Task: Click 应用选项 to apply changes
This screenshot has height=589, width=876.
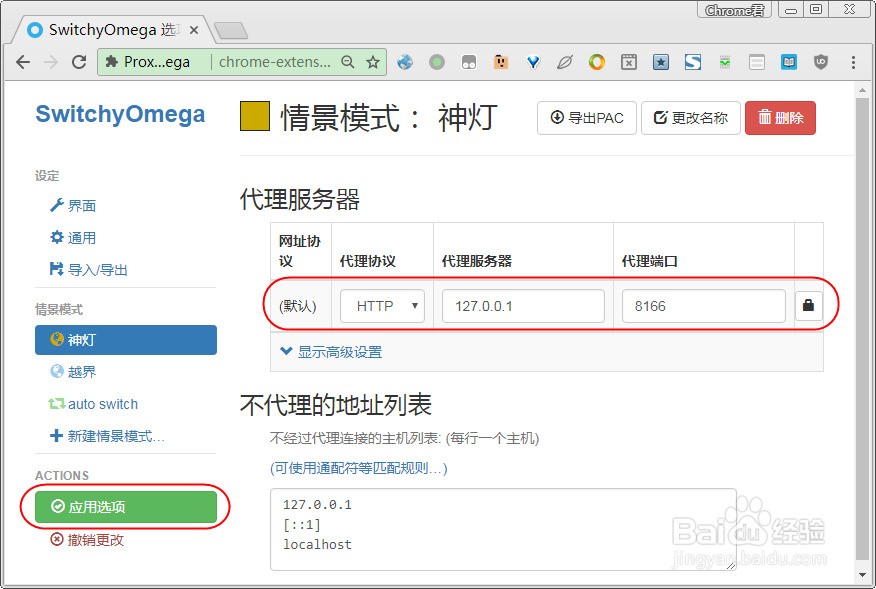Action: (x=126, y=507)
